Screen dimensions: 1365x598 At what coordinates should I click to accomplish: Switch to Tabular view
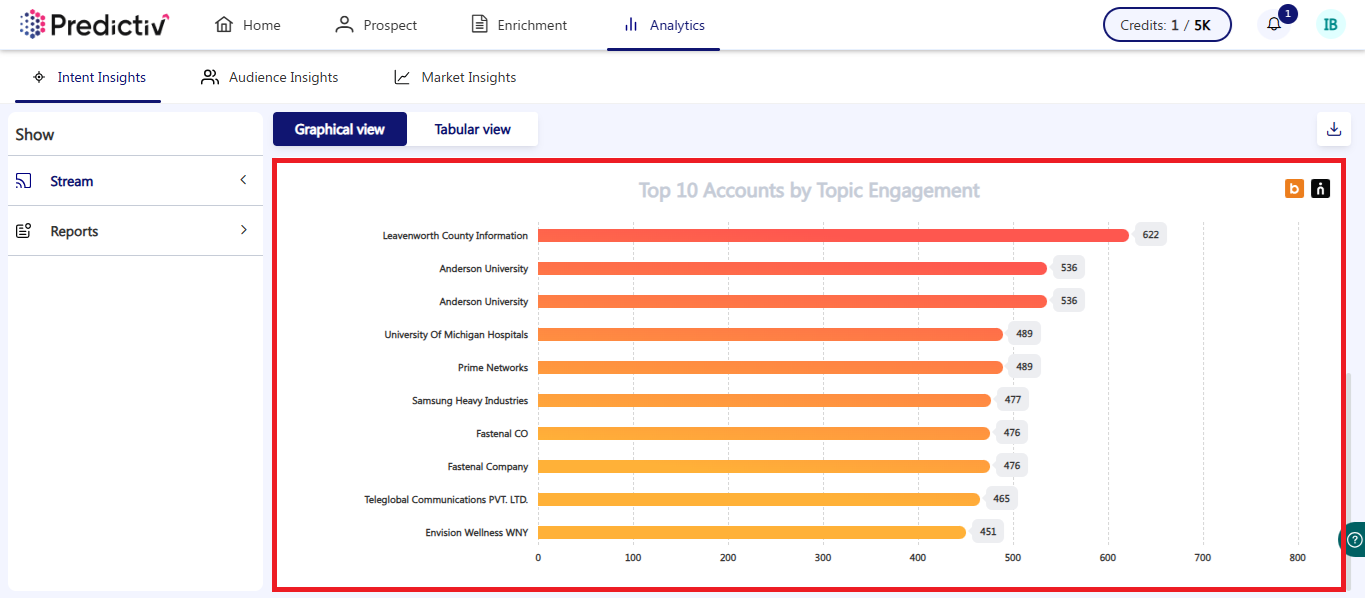coord(473,129)
